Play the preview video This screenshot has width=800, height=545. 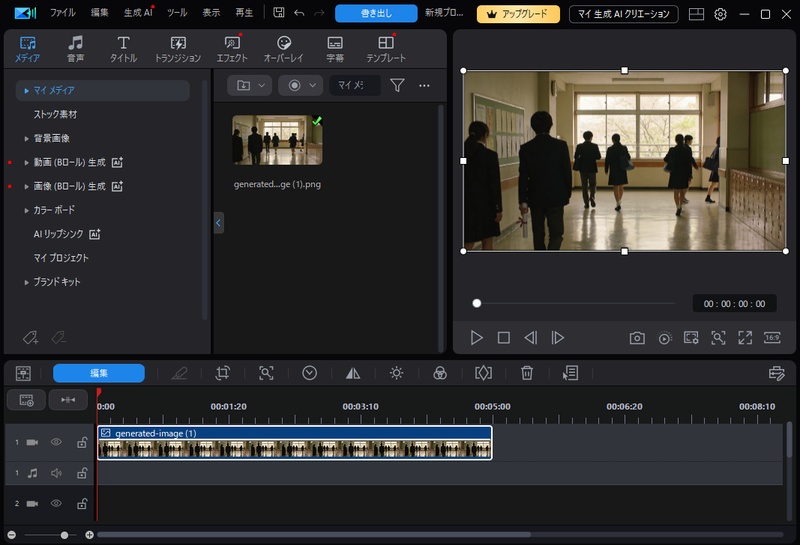[x=476, y=338]
